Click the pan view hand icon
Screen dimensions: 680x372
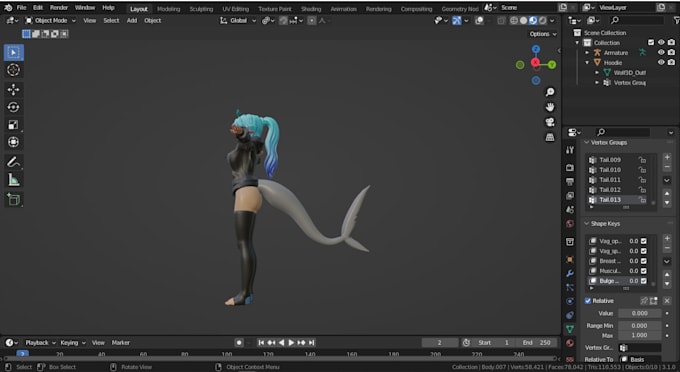[550, 107]
